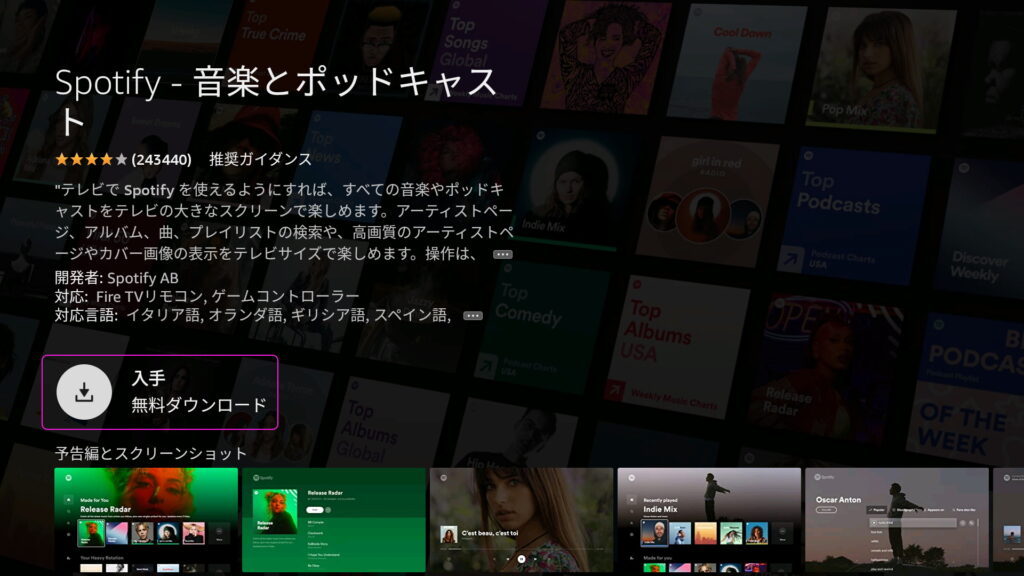Click the app description paragraph
Screen dimensions: 1024x576
[x=284, y=221]
